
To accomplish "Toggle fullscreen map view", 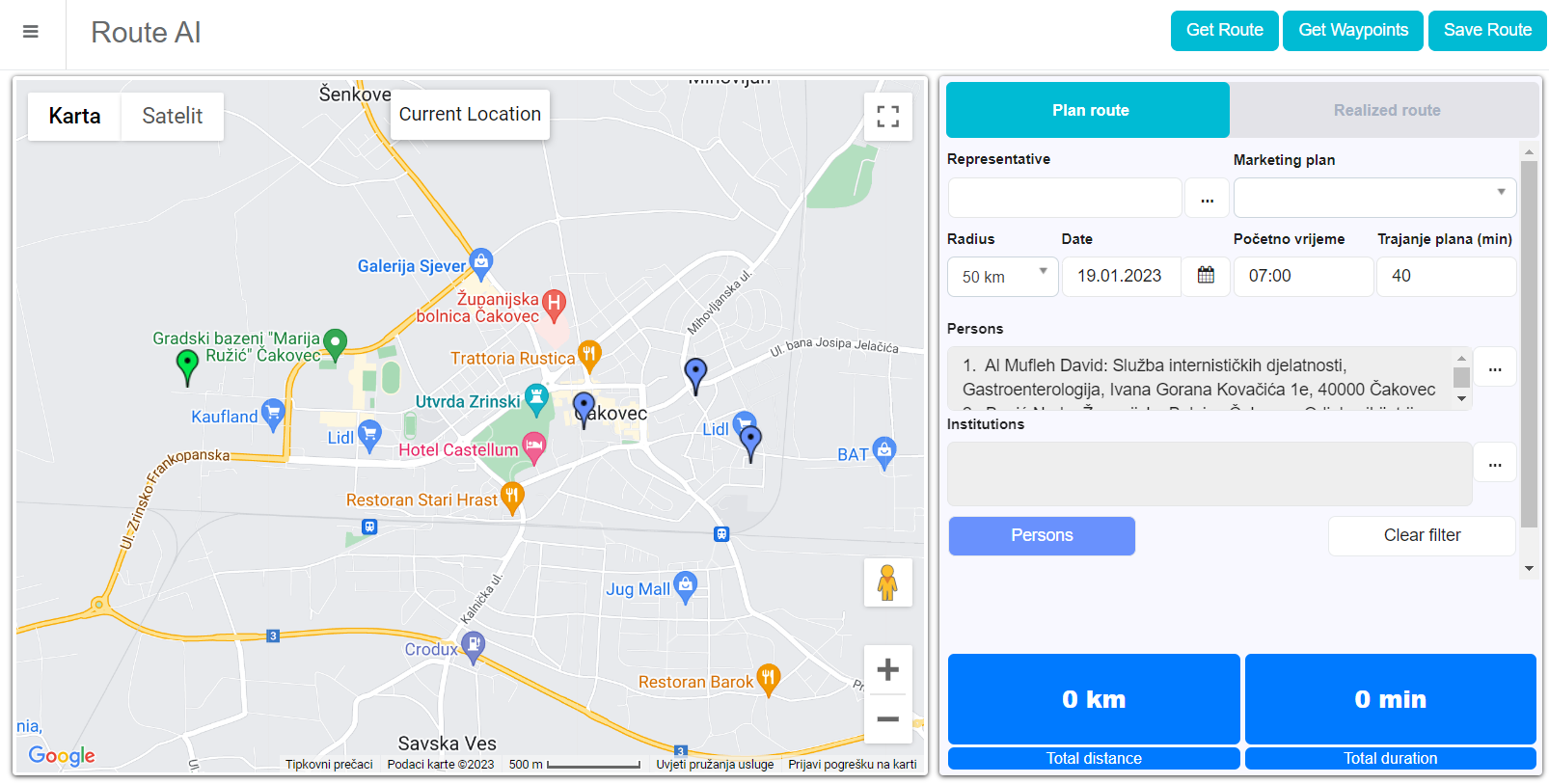I will click(887, 117).
